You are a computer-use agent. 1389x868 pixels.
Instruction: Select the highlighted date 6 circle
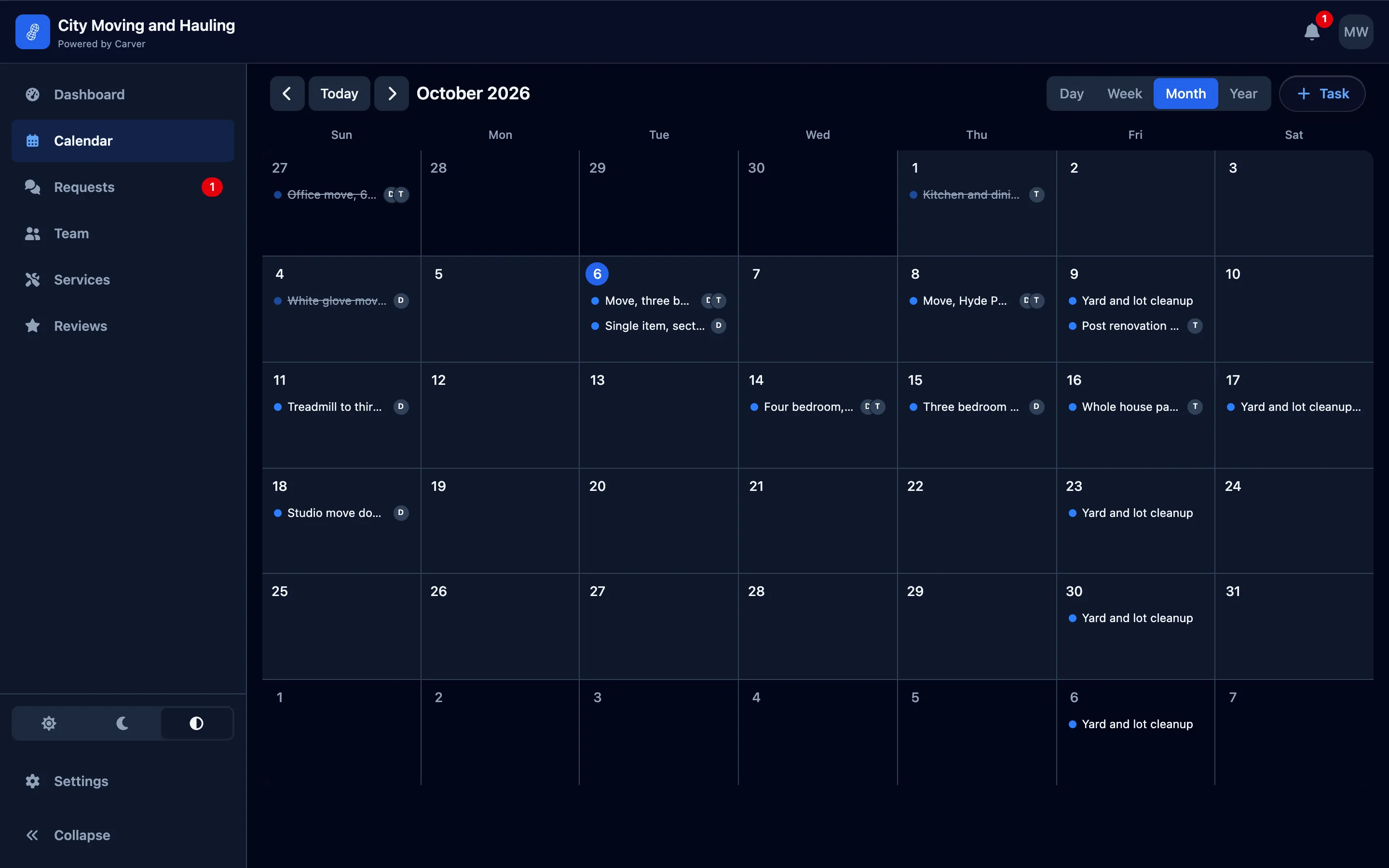click(x=597, y=274)
